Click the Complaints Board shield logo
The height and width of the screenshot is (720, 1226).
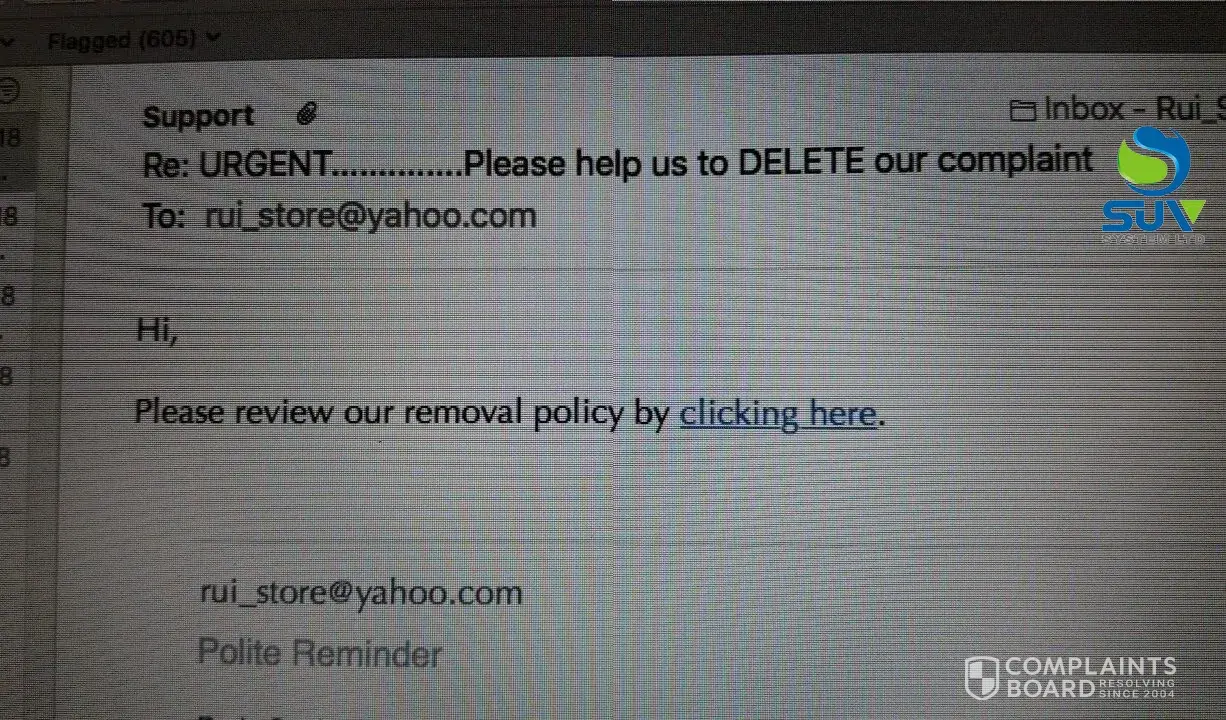pos(981,677)
